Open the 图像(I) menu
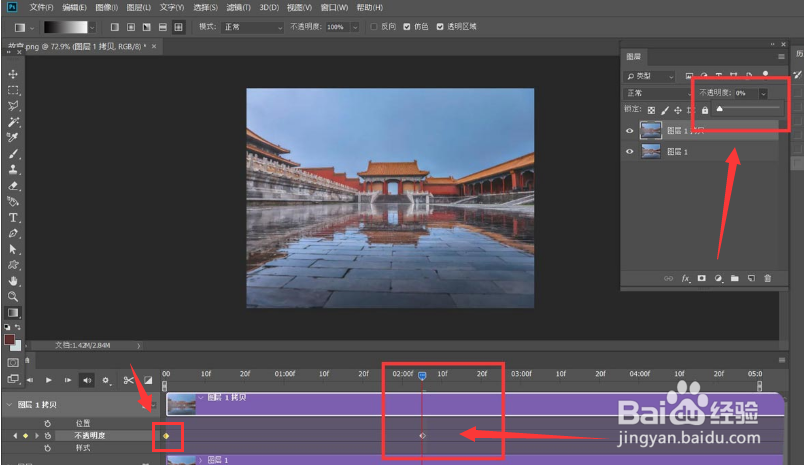 107,8
